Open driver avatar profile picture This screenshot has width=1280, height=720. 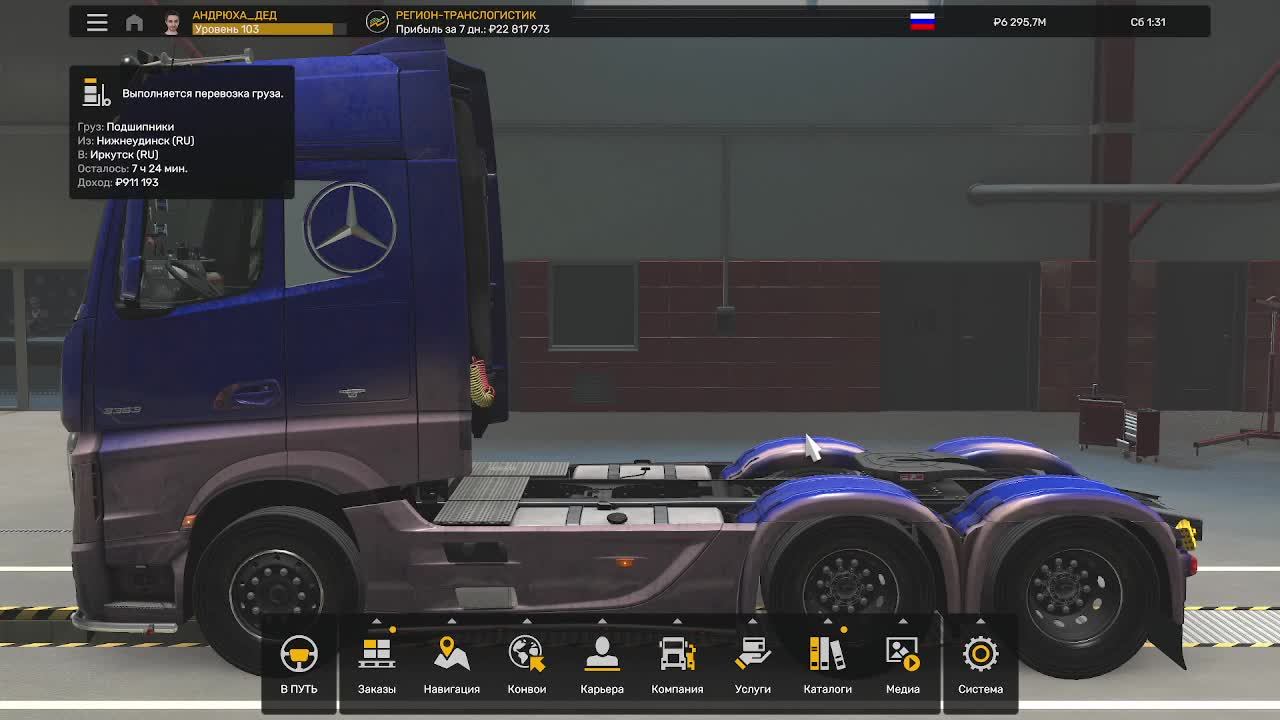pyautogui.click(x=172, y=22)
